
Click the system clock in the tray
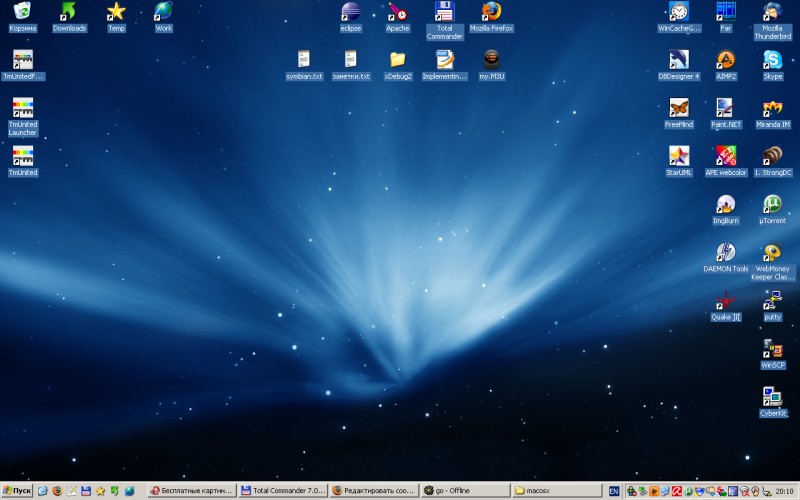pos(784,491)
